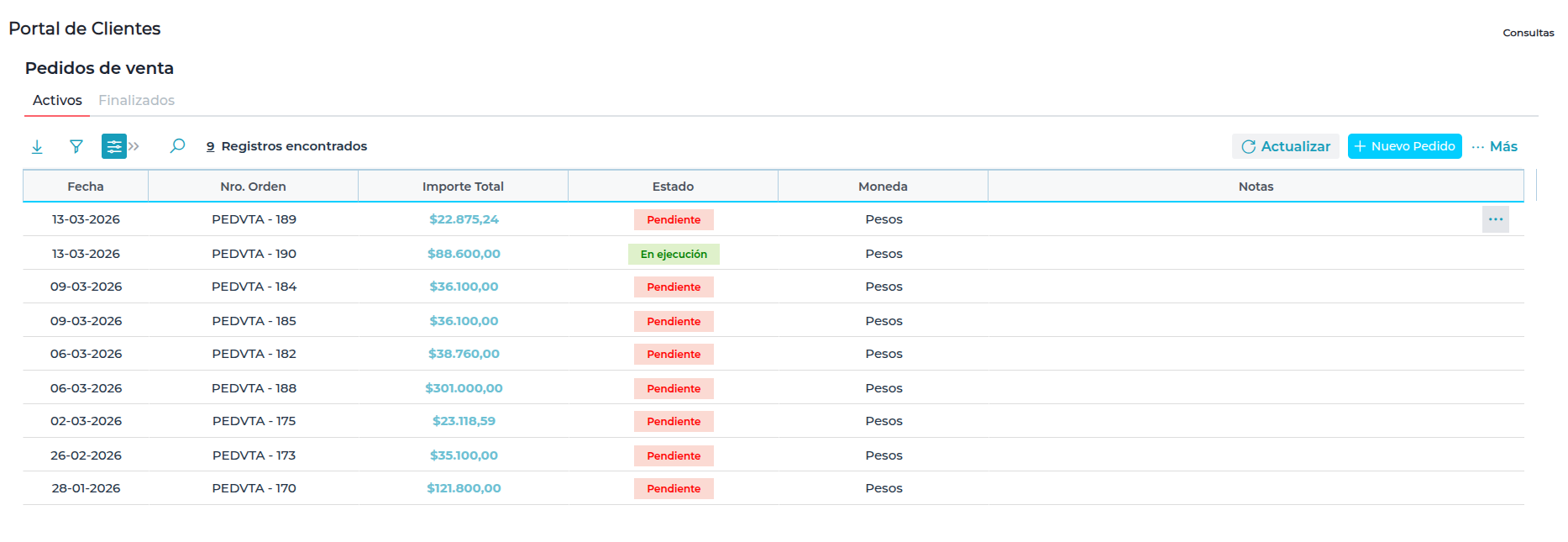
Task: Switch to the Finalizados tab
Action: [x=136, y=100]
